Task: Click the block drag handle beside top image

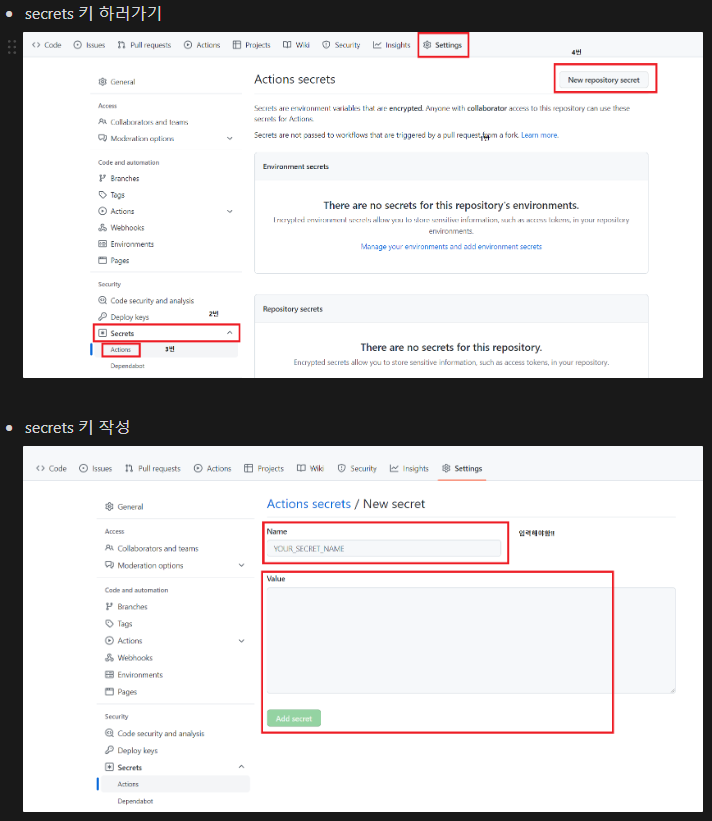Action: tap(12, 47)
